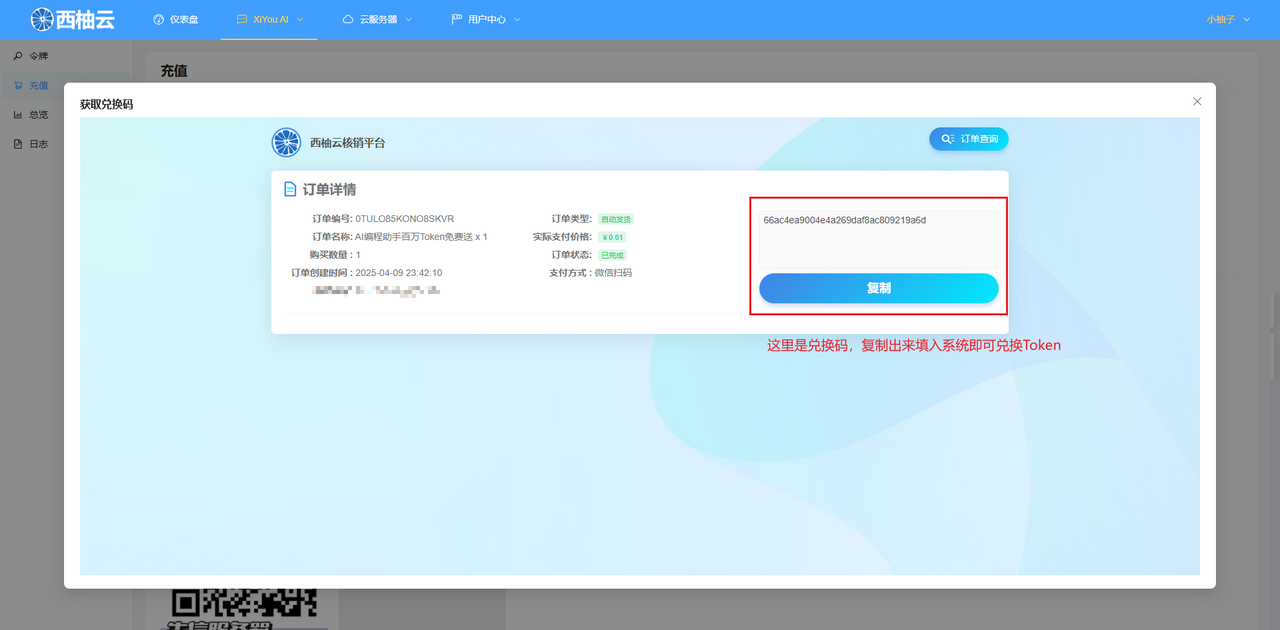This screenshot has height=630, width=1280.
Task: Click the 充值 page heading behind dialog
Action: 174,71
